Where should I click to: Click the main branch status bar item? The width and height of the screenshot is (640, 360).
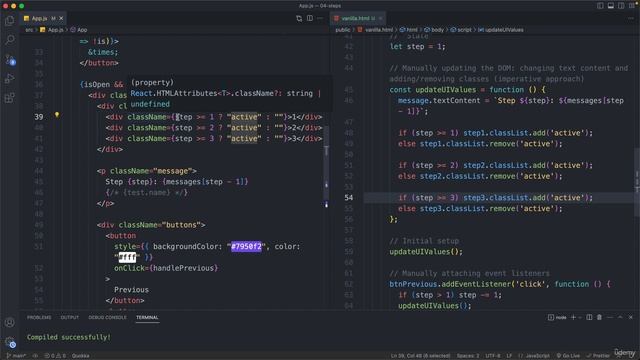[16, 356]
